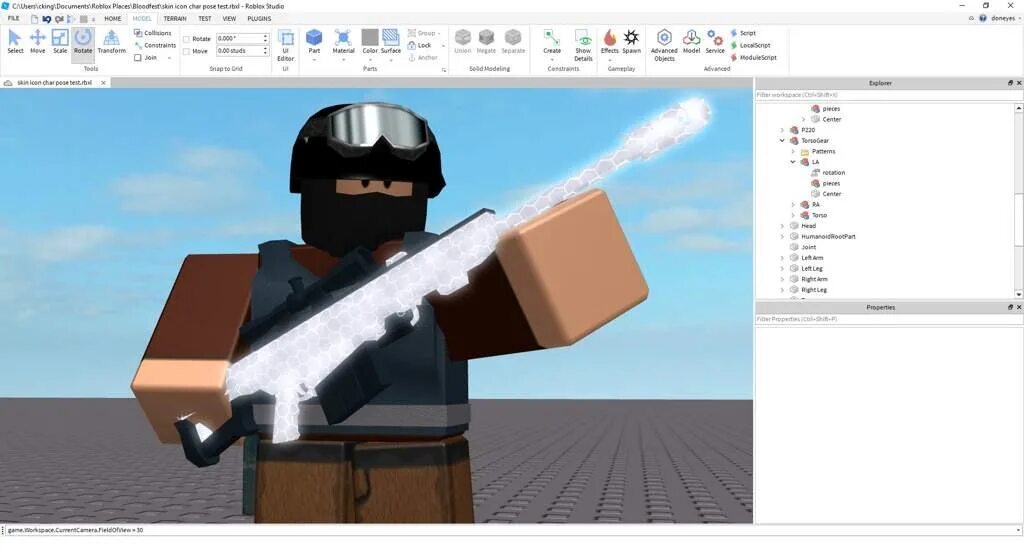Insert a Model from the Advanced group
Viewport: 1024px width, 554px height.
tap(691, 41)
